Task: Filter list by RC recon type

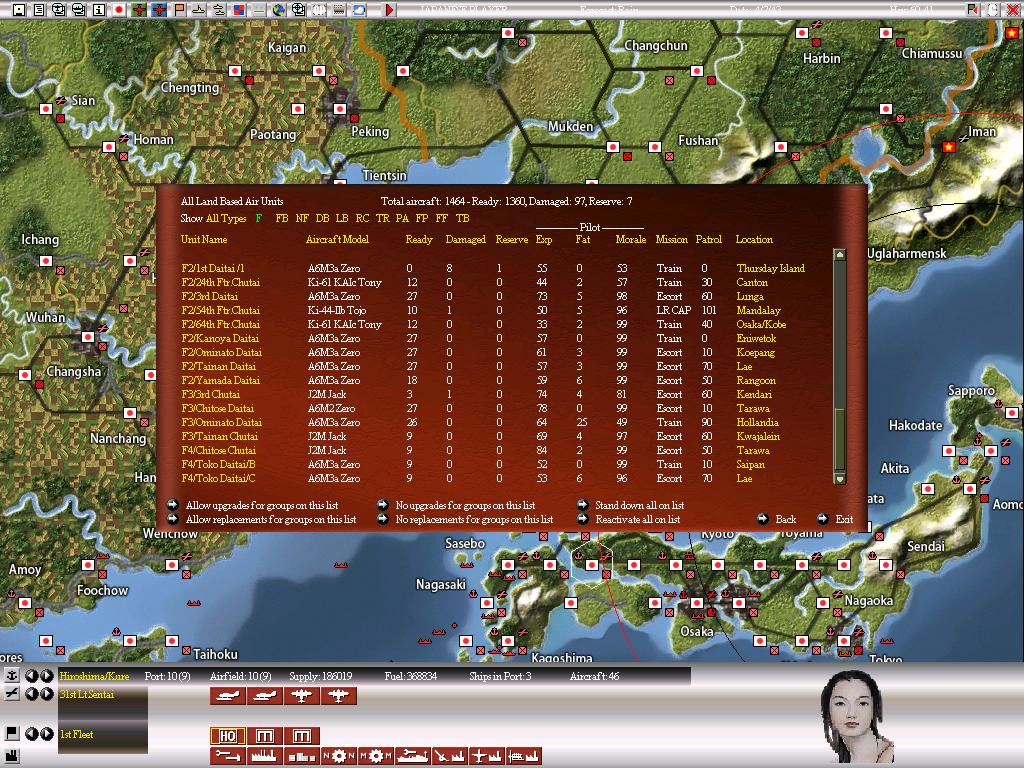Action: click(362, 218)
